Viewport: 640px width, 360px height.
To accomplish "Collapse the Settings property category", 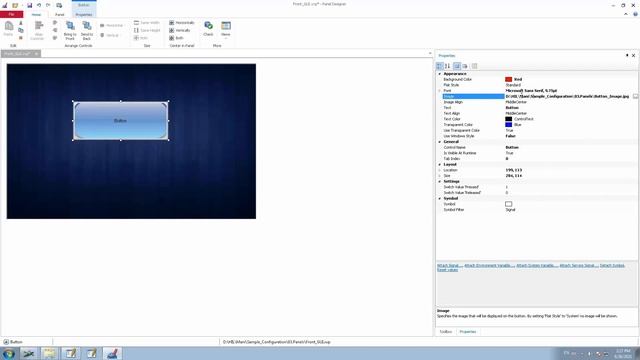I will click(440, 181).
